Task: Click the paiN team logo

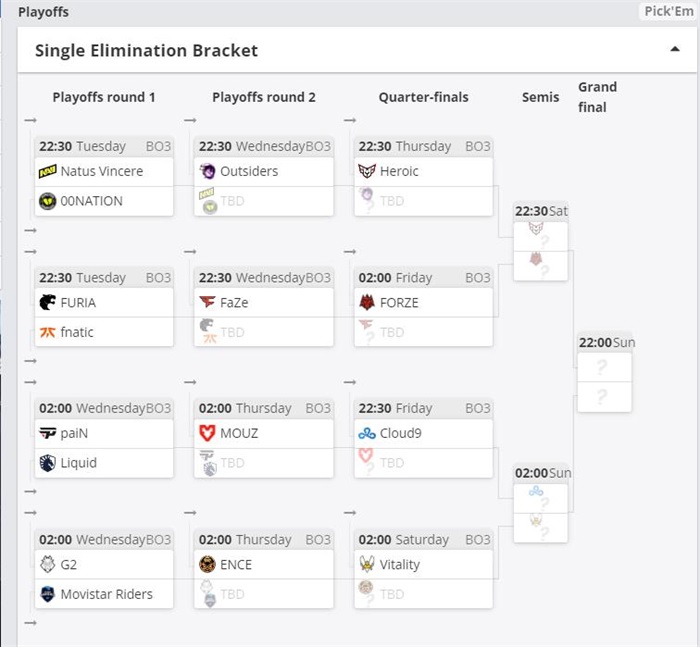Action: (47, 433)
